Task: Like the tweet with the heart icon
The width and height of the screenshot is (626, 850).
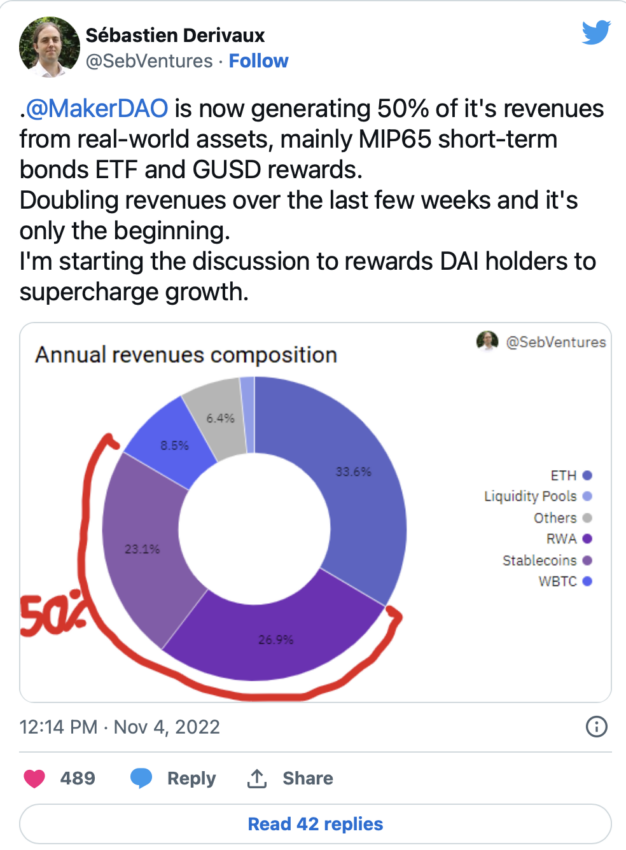Action: coord(34,778)
